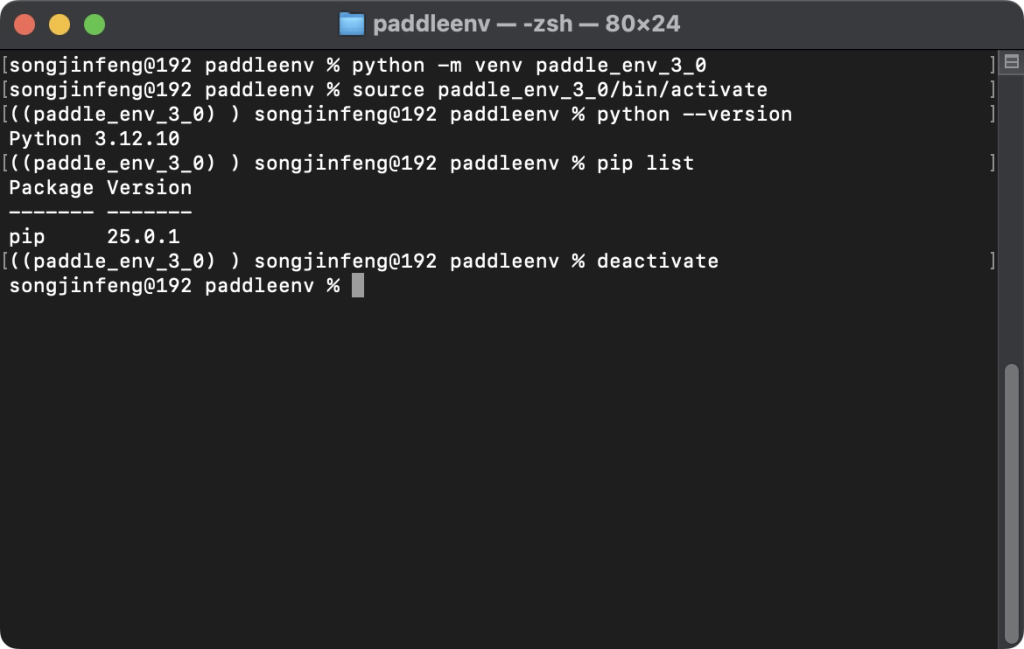The width and height of the screenshot is (1024, 649).
Task: Click the right bracket mark on pip list line
Action: 992,163
